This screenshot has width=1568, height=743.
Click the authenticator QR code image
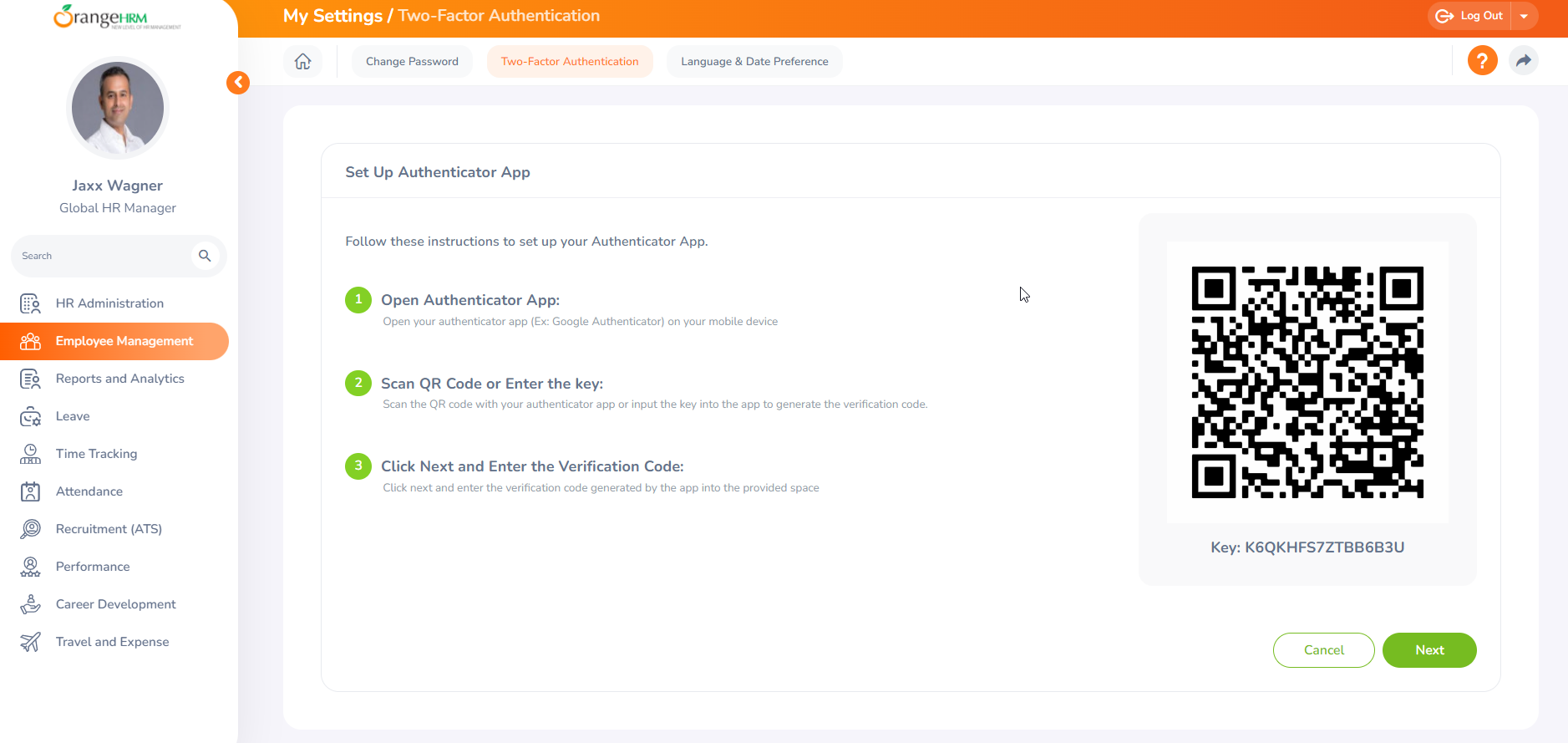(x=1307, y=382)
